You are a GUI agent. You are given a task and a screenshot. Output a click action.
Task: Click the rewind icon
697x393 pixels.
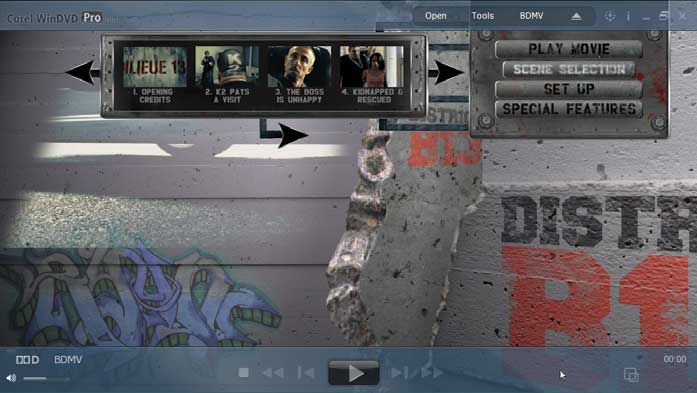273,373
